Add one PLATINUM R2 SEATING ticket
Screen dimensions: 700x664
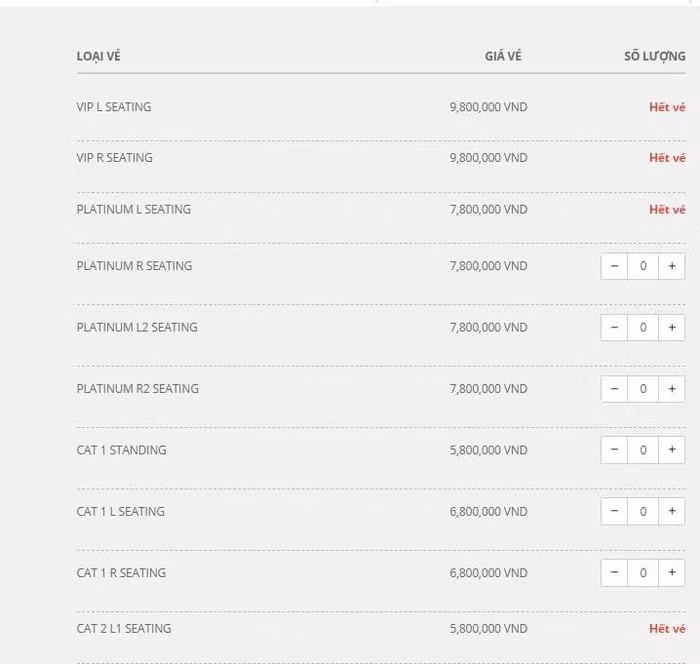click(x=672, y=389)
